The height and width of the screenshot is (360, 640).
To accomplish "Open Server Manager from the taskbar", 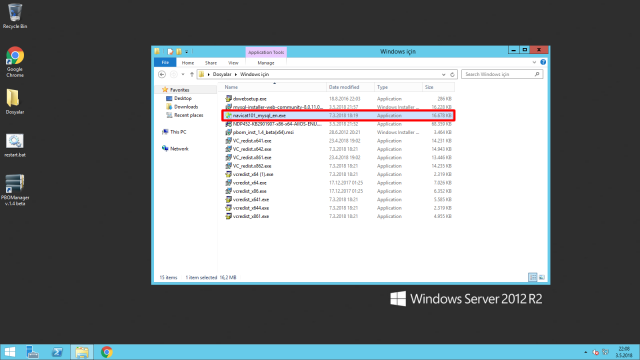I will pos(32,352).
